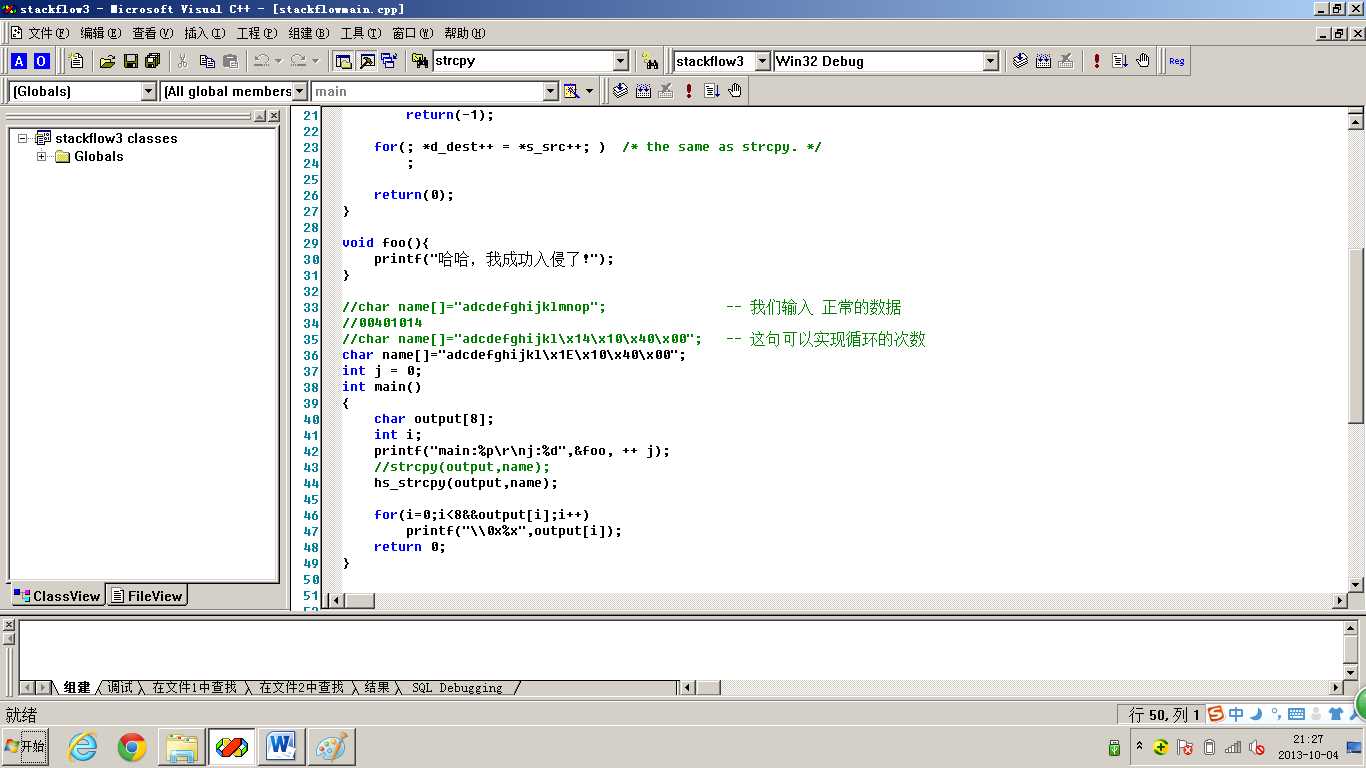
Task: Open the Redo history dropdown arrow
Action: 314,61
